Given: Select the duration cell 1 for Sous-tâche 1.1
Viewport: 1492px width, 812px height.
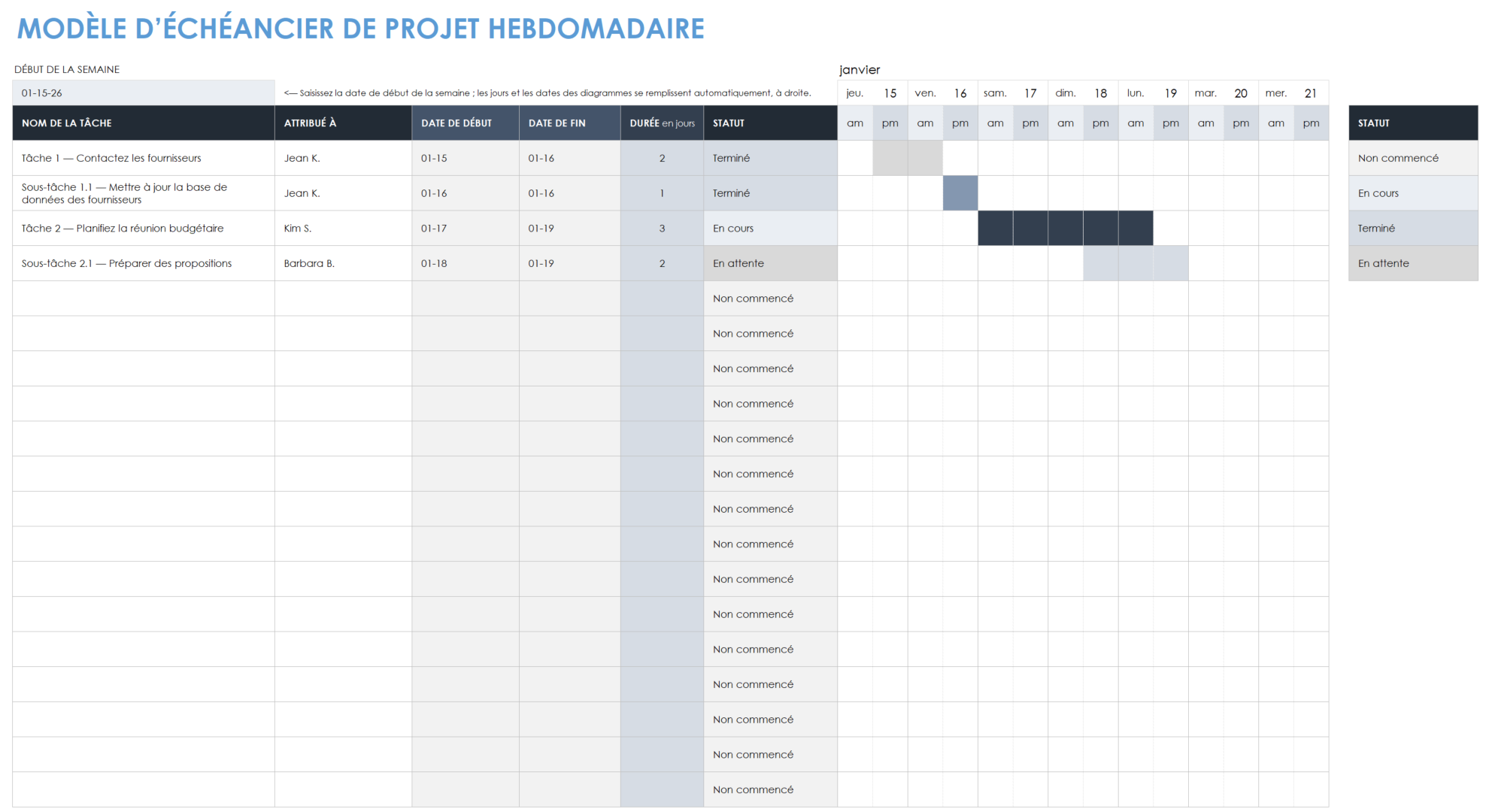Looking at the screenshot, I should [x=663, y=193].
